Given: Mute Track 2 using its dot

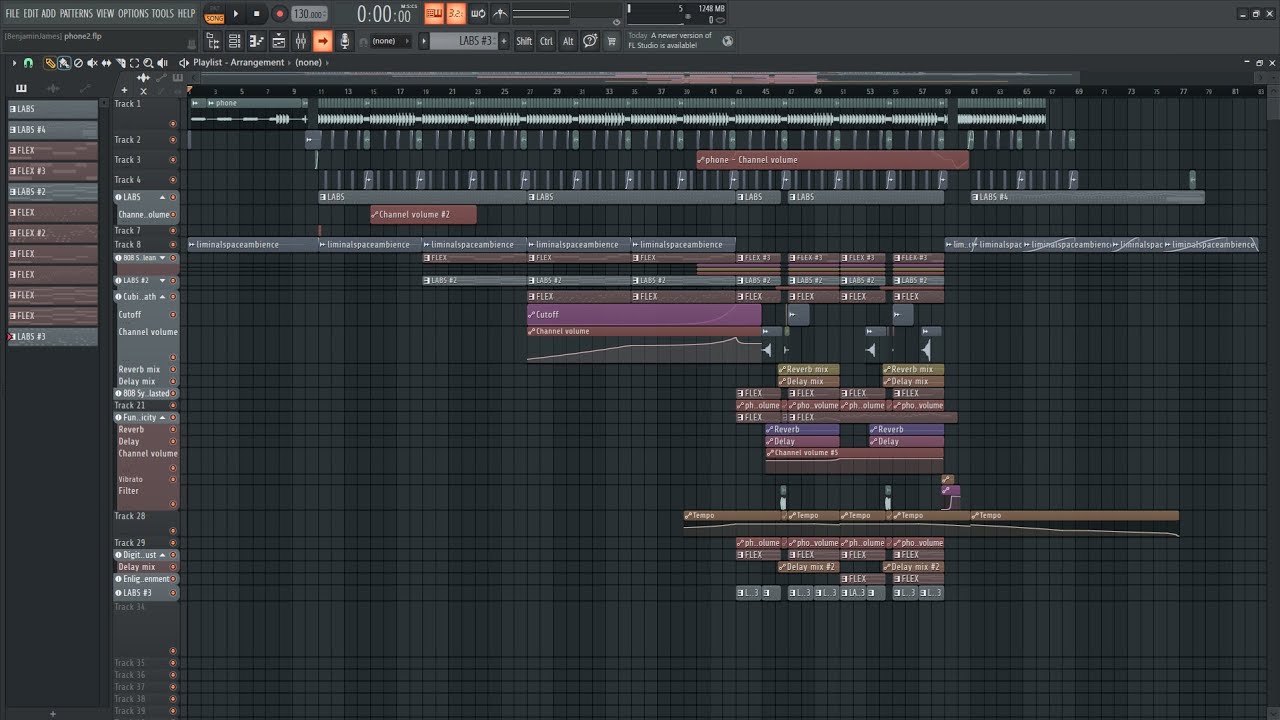Looking at the screenshot, I should coord(173,140).
